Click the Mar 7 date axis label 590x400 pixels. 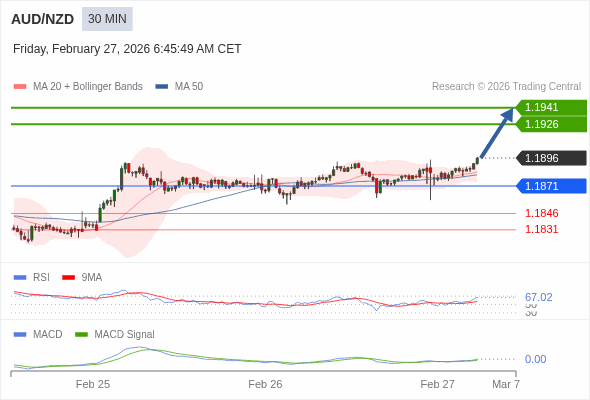point(506,384)
